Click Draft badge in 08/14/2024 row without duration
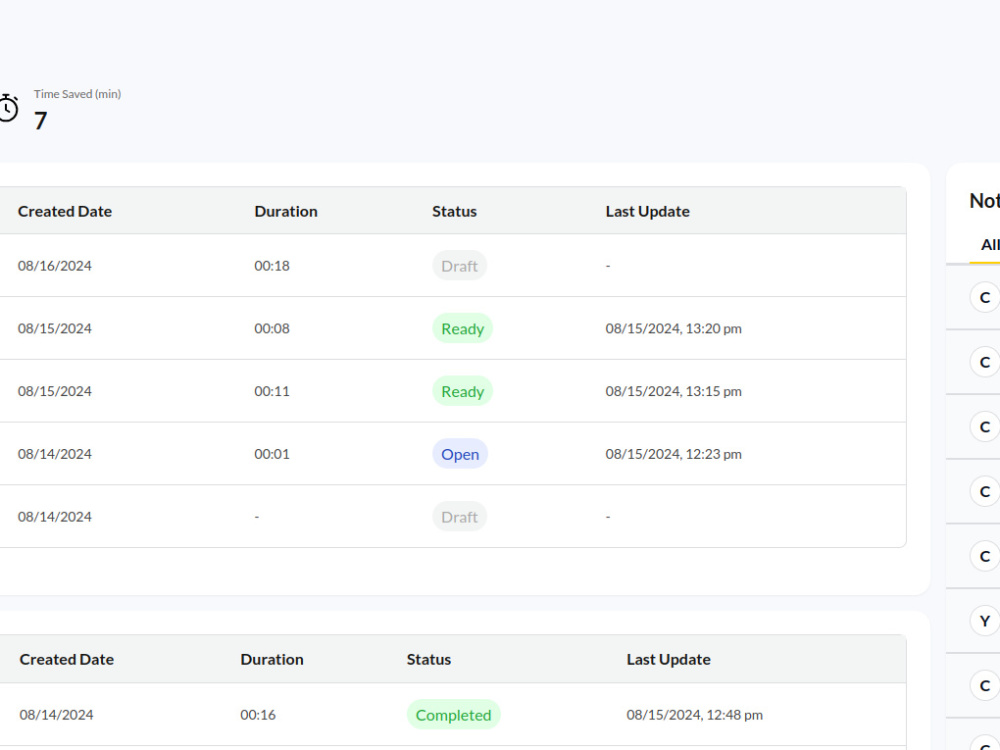The height and width of the screenshot is (750, 1000). click(459, 517)
